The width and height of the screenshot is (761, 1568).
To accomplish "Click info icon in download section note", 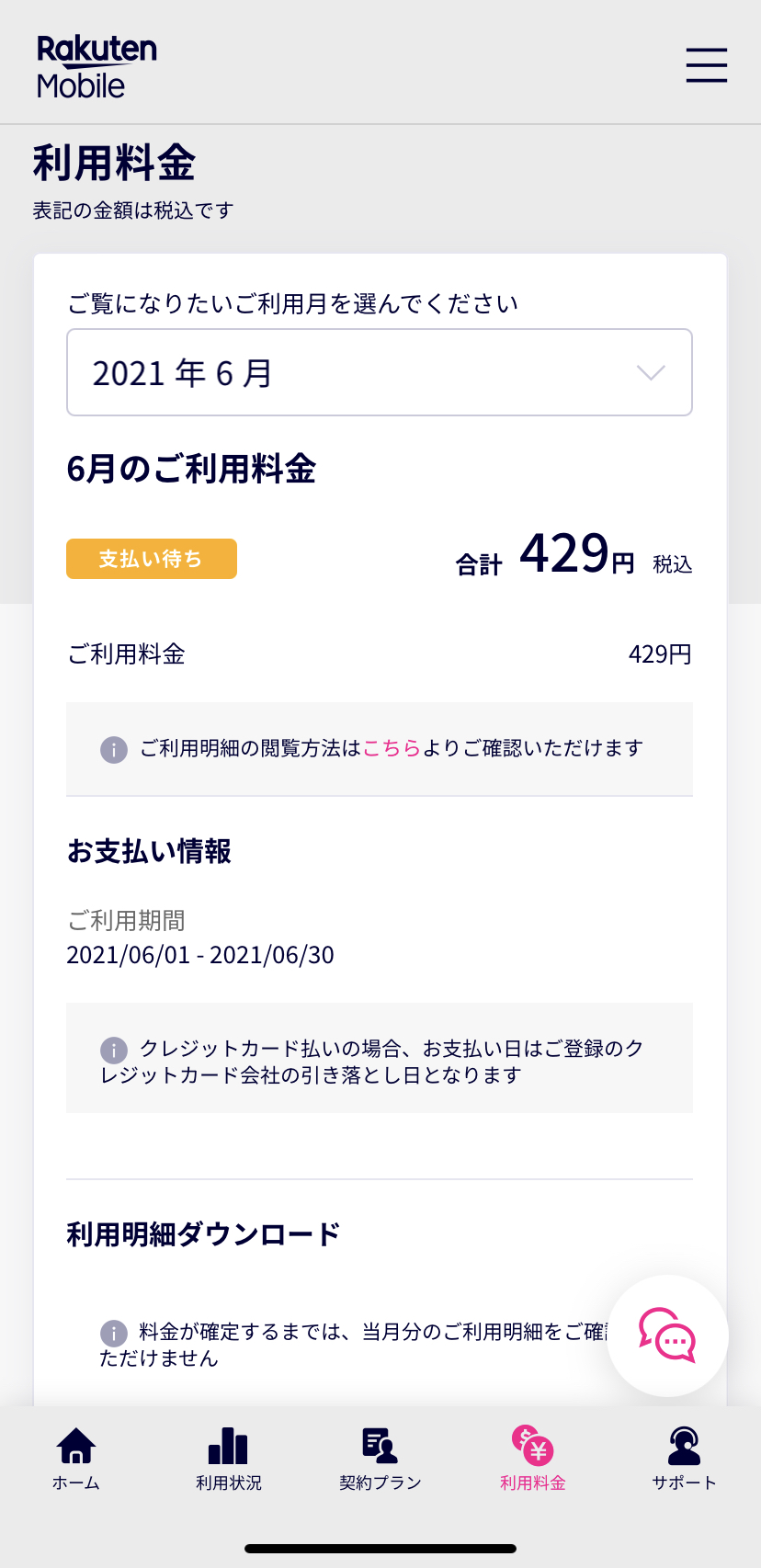I will pyautogui.click(x=114, y=1333).
